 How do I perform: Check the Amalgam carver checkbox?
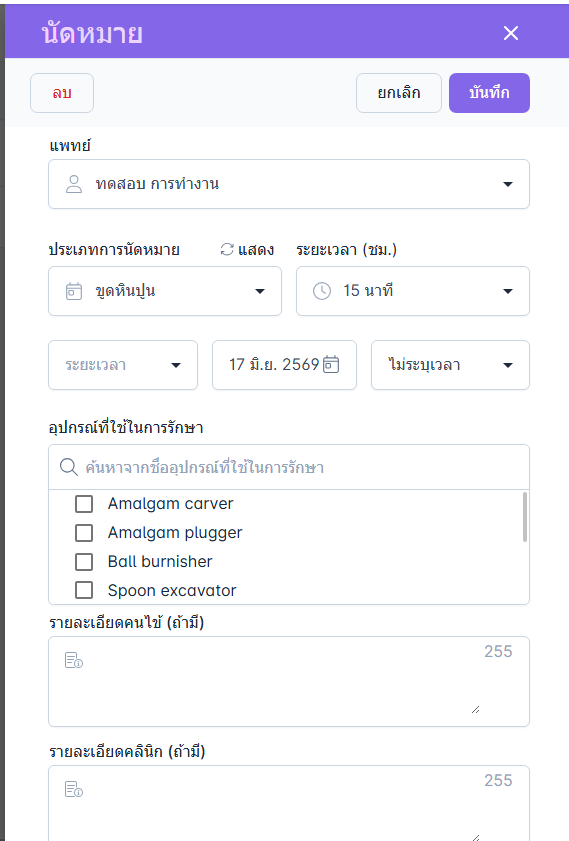pos(84,504)
